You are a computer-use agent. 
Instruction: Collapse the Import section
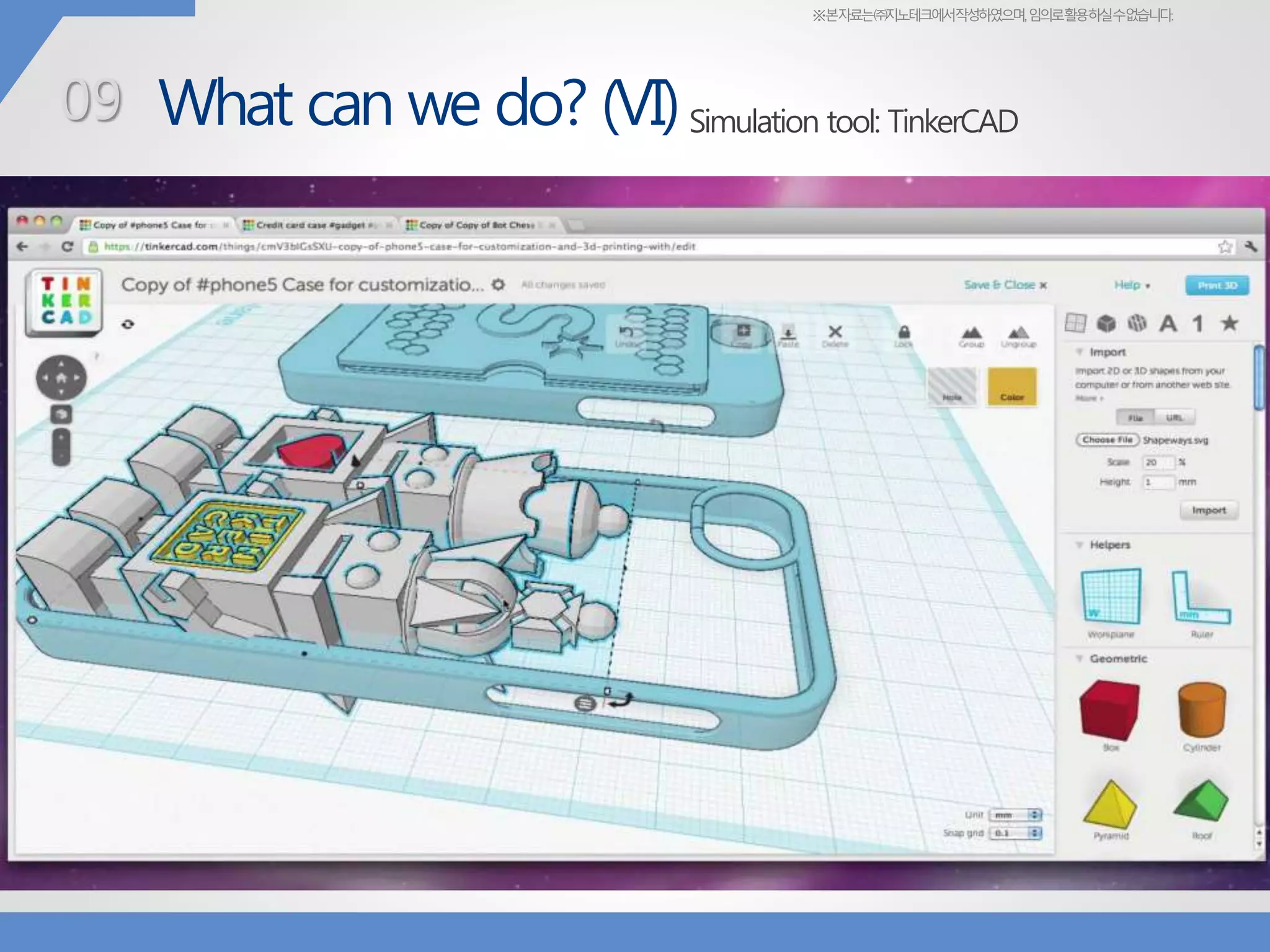click(1080, 352)
